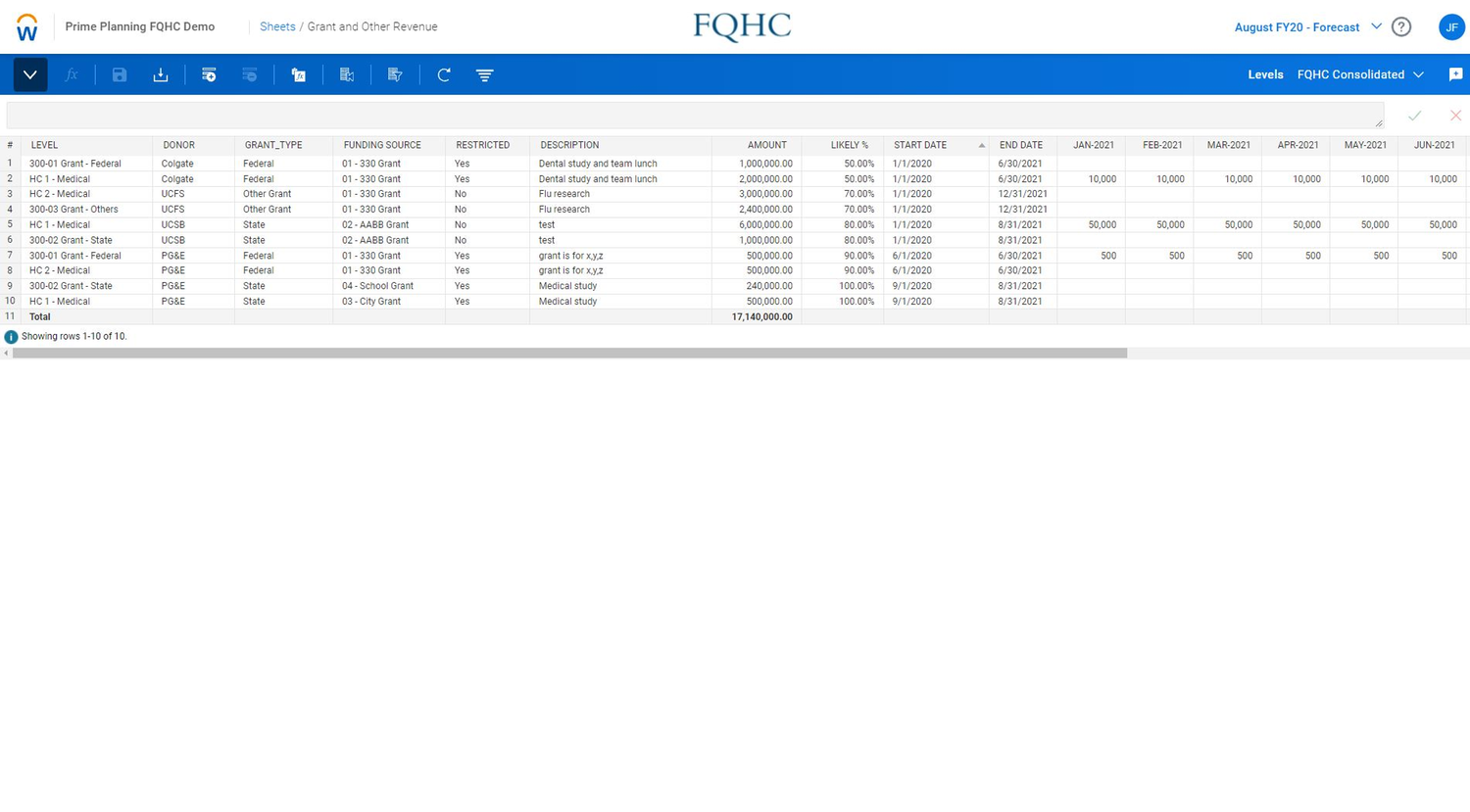Click the info icon beside 'Showing rows 1-10'
The height and width of the screenshot is (812, 1470).
[11, 336]
